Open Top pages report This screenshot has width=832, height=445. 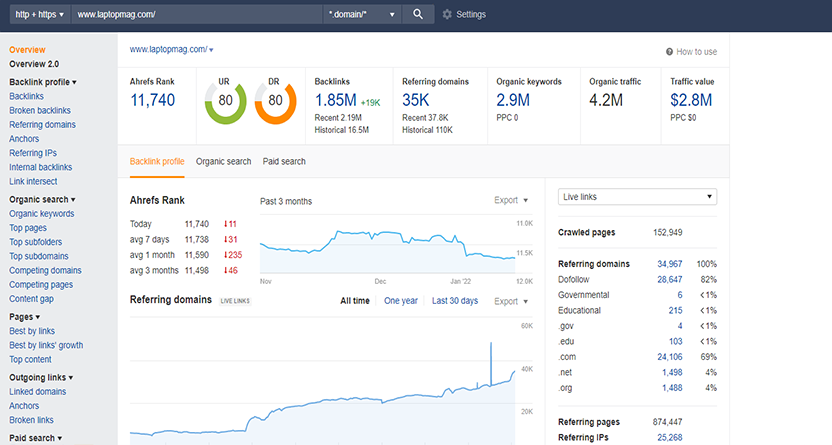[28, 228]
